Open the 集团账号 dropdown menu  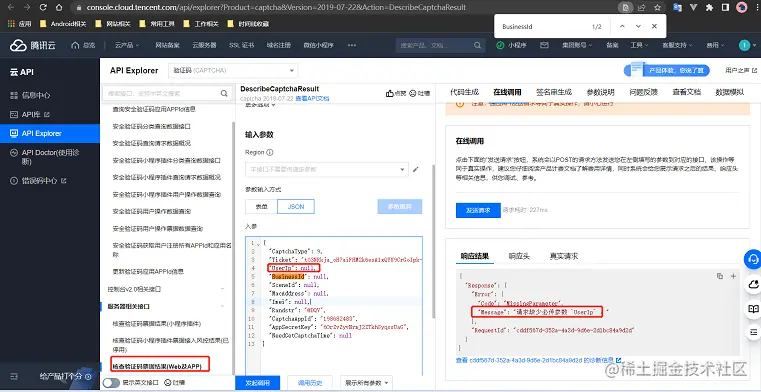(577, 45)
